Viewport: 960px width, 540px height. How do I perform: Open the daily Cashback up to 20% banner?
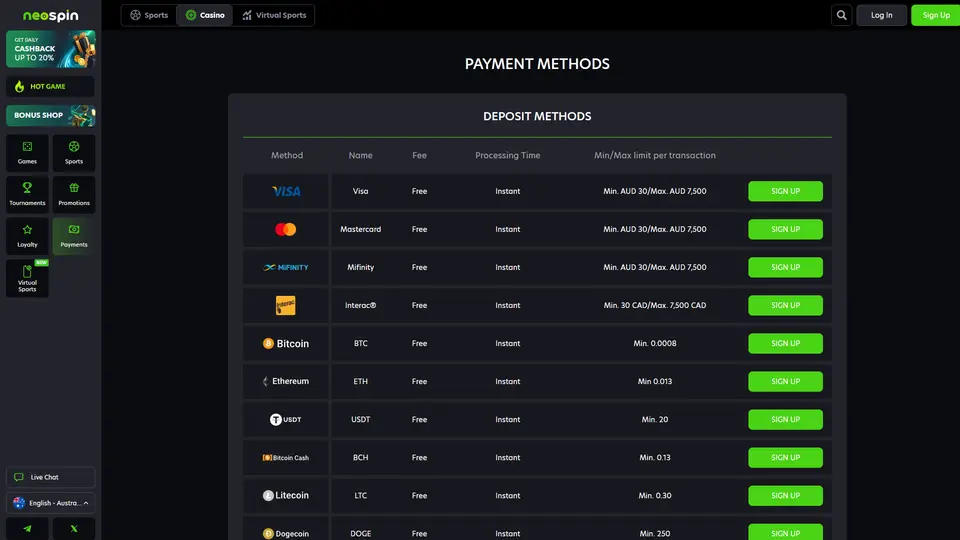tap(50, 49)
